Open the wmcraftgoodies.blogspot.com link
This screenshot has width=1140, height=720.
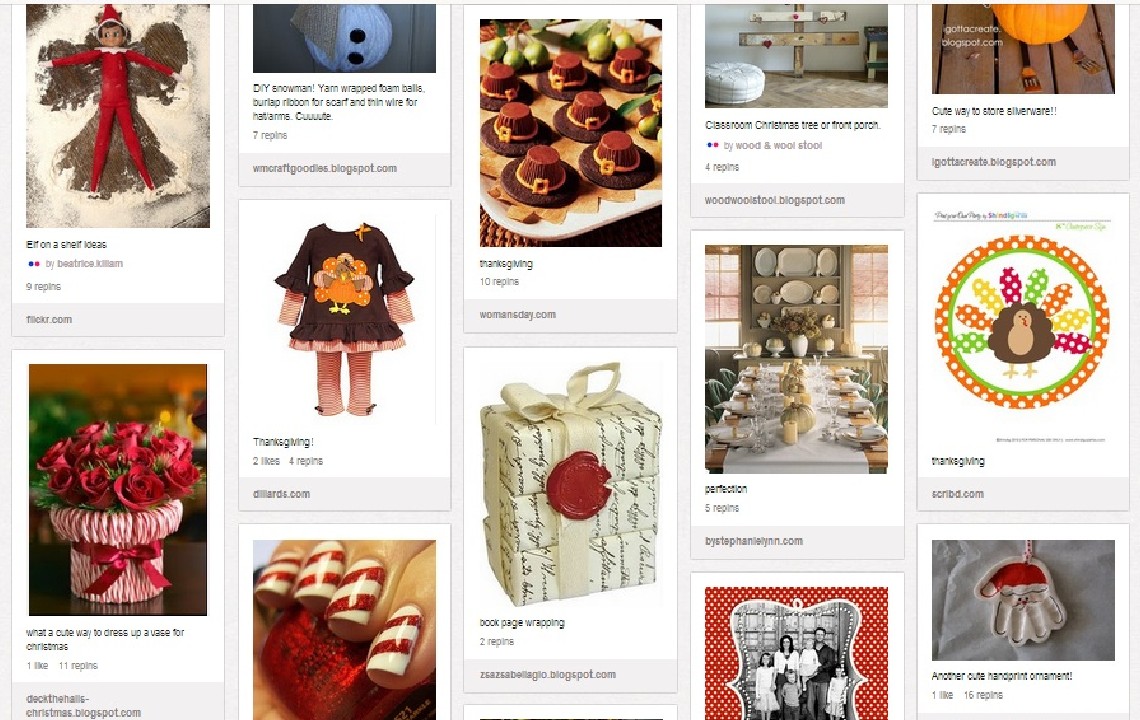[325, 169]
